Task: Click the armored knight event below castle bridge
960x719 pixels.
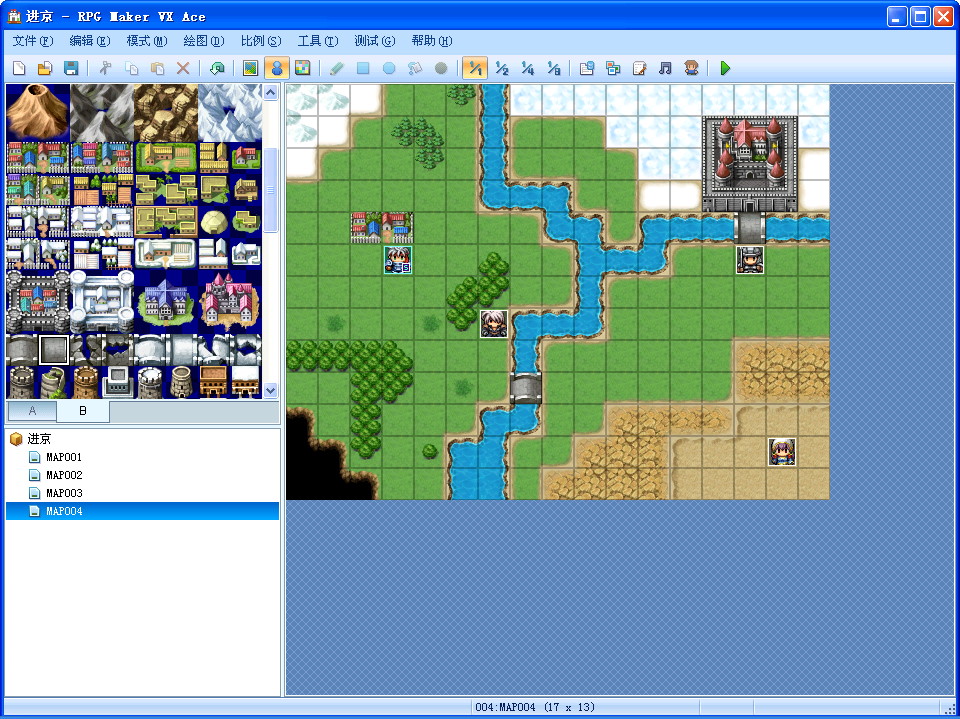Action: click(749, 260)
